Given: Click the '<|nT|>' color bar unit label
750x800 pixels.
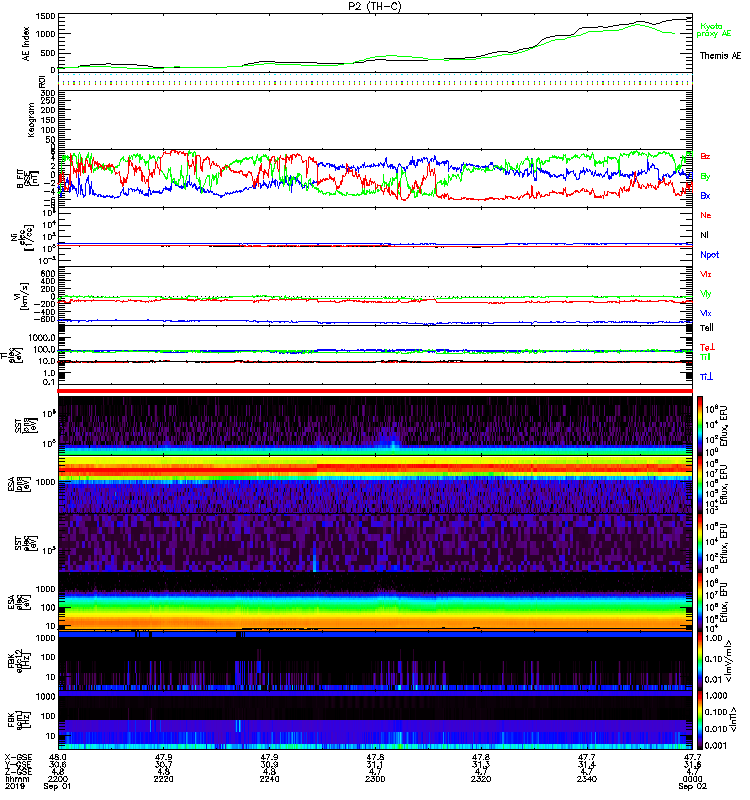Looking at the screenshot, I should coord(731,719).
